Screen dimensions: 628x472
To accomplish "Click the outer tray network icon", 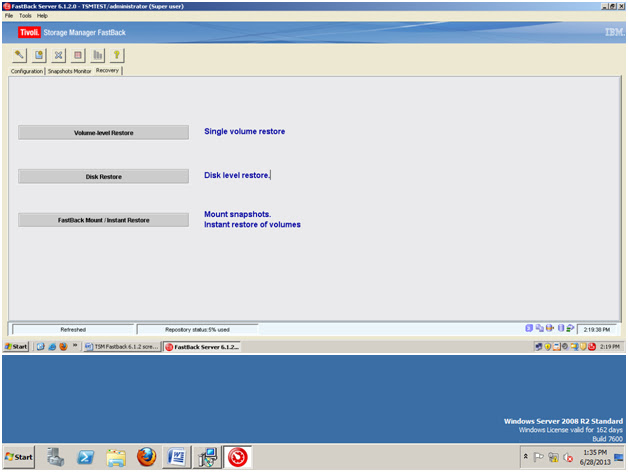I will (554, 457).
